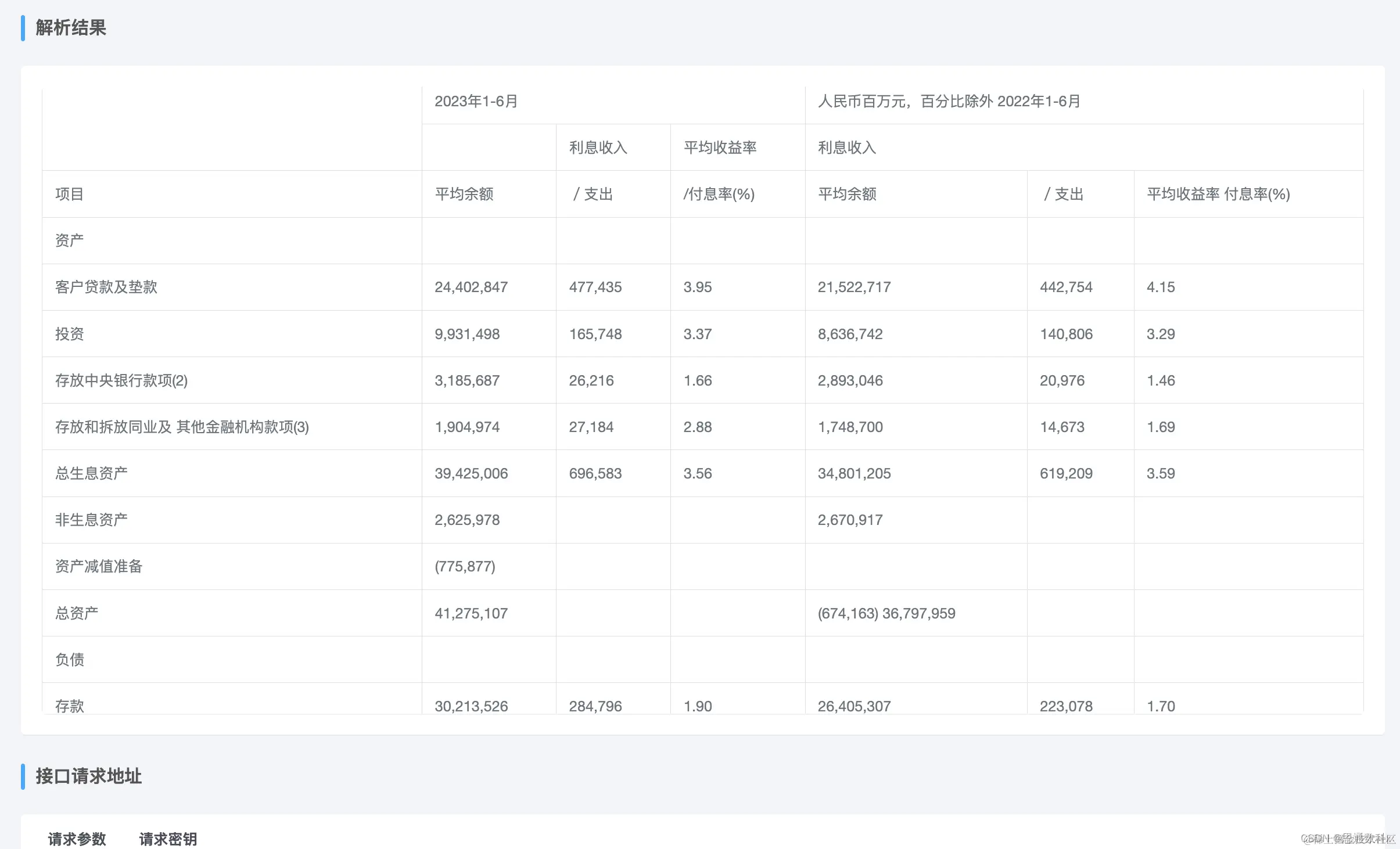Click the 总生息资产 row label

[x=91, y=473]
